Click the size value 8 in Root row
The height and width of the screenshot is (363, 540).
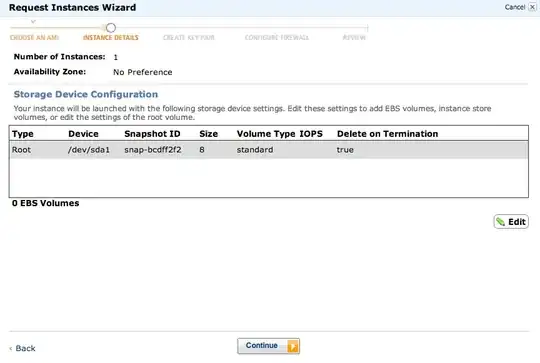pos(202,150)
